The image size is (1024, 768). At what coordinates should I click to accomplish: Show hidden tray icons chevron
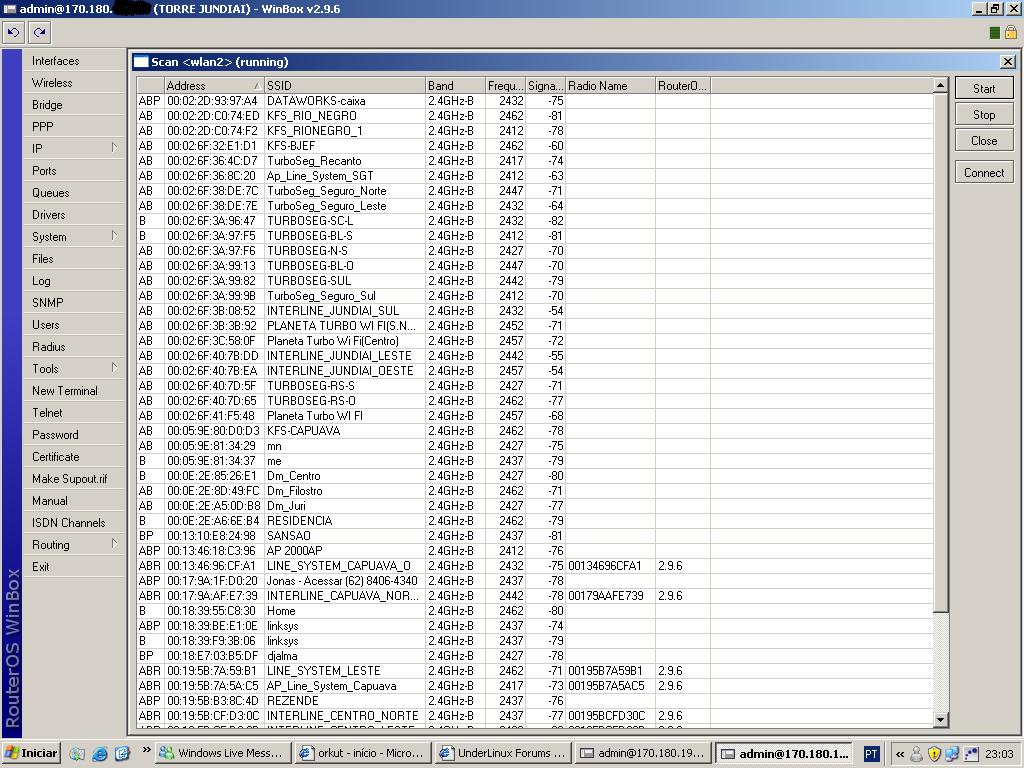(899, 754)
